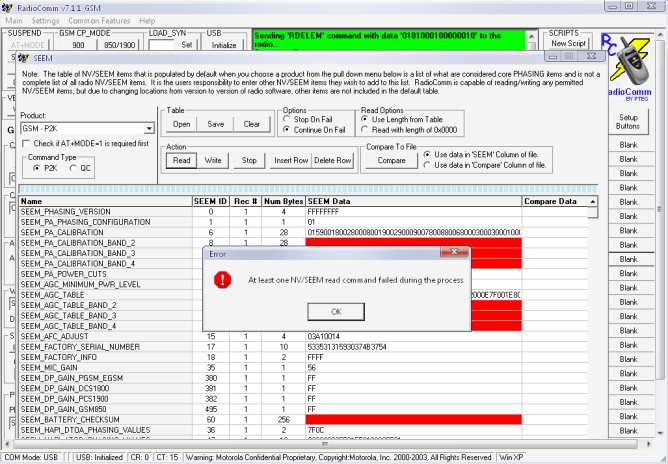Click the Read action button
Viewport: 668px width, 464px height.
181,160
